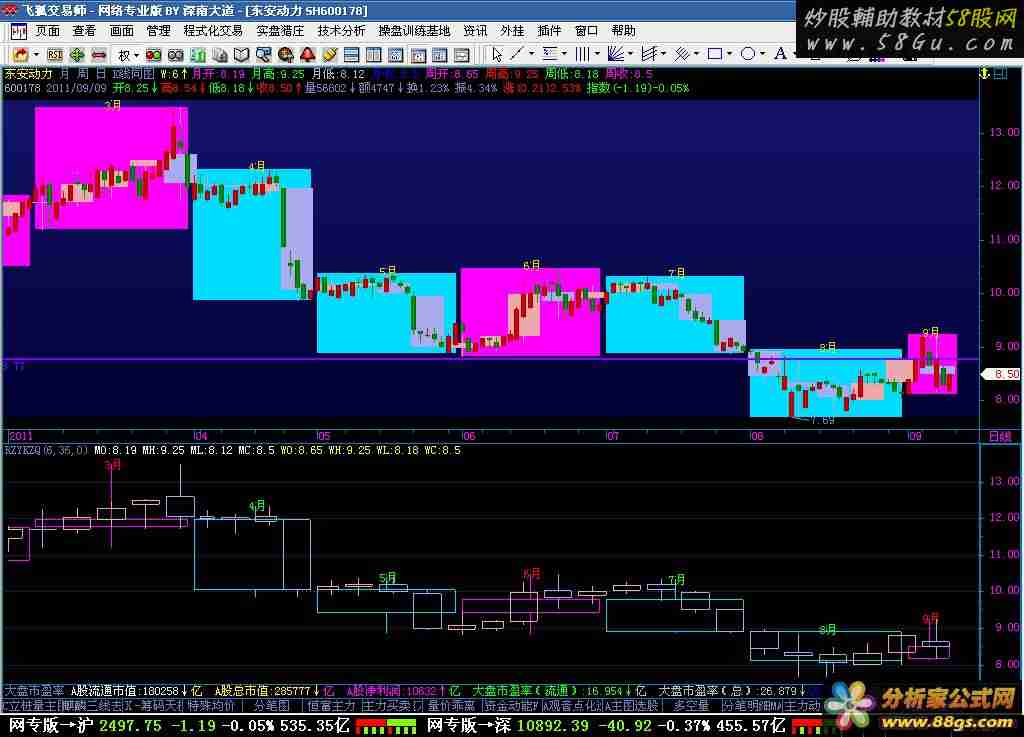The height and width of the screenshot is (737, 1024).
Task: Click the yellow anchor icon at chart corner
Action: [x=985, y=74]
